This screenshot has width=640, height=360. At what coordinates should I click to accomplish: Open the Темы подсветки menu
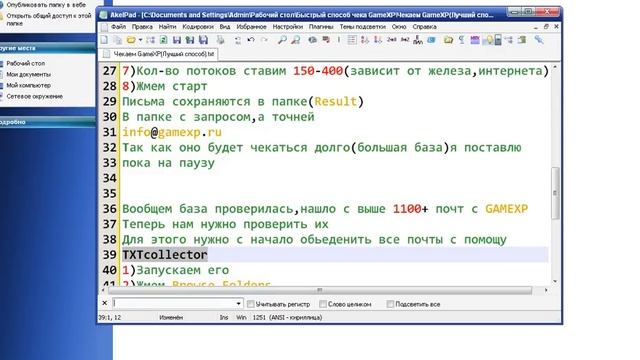point(362,27)
